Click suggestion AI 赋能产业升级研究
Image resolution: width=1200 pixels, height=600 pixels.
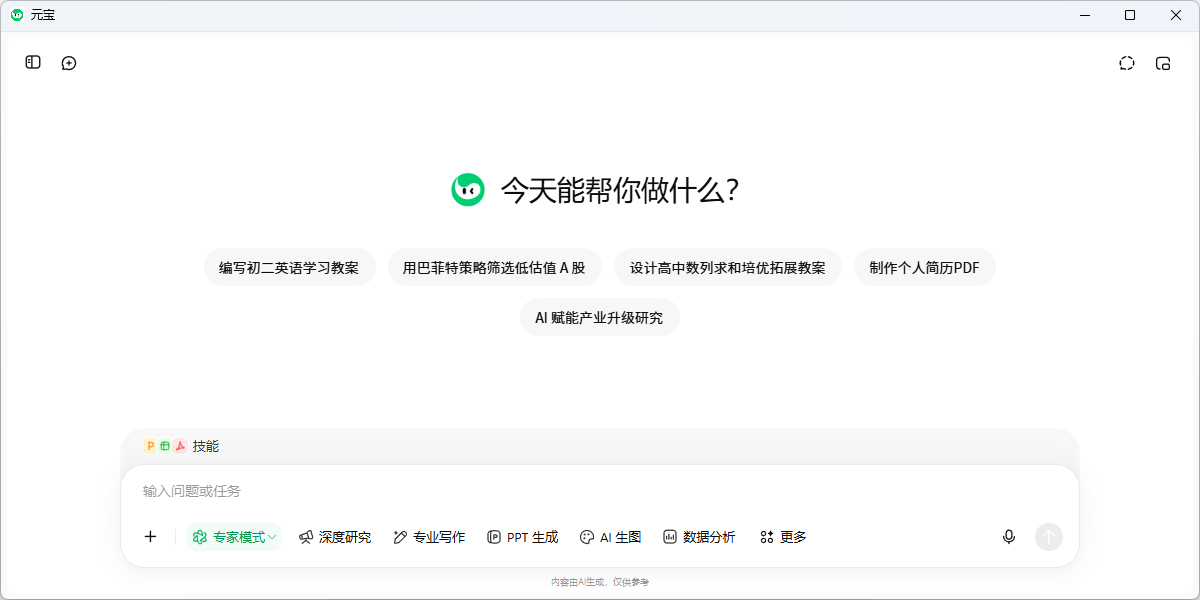pyautogui.click(x=599, y=318)
